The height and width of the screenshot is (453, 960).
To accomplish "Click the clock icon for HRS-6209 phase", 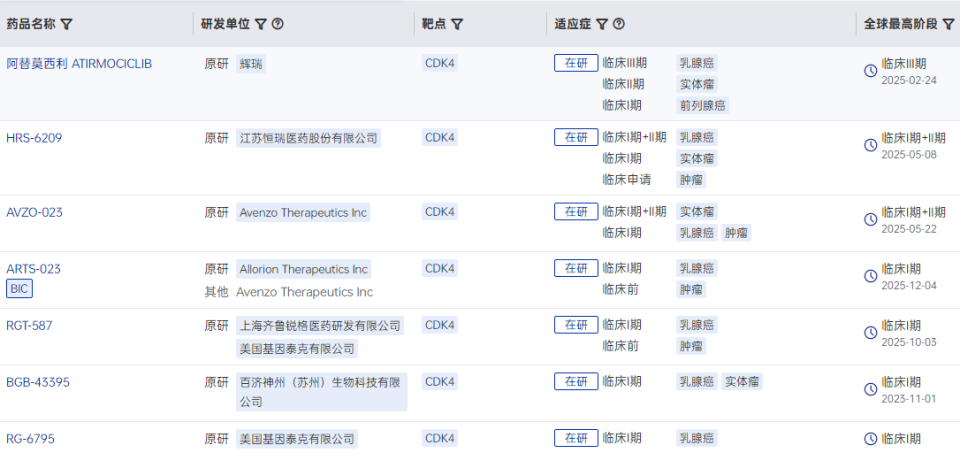I will coord(870,146).
